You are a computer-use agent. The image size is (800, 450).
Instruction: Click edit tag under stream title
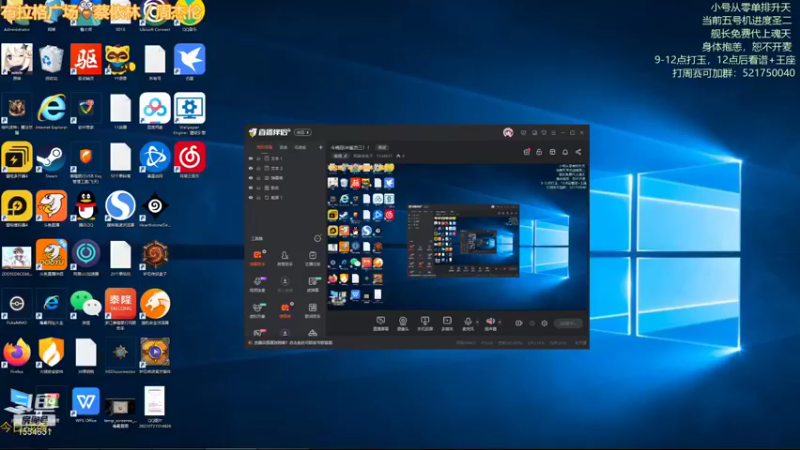coord(340,156)
